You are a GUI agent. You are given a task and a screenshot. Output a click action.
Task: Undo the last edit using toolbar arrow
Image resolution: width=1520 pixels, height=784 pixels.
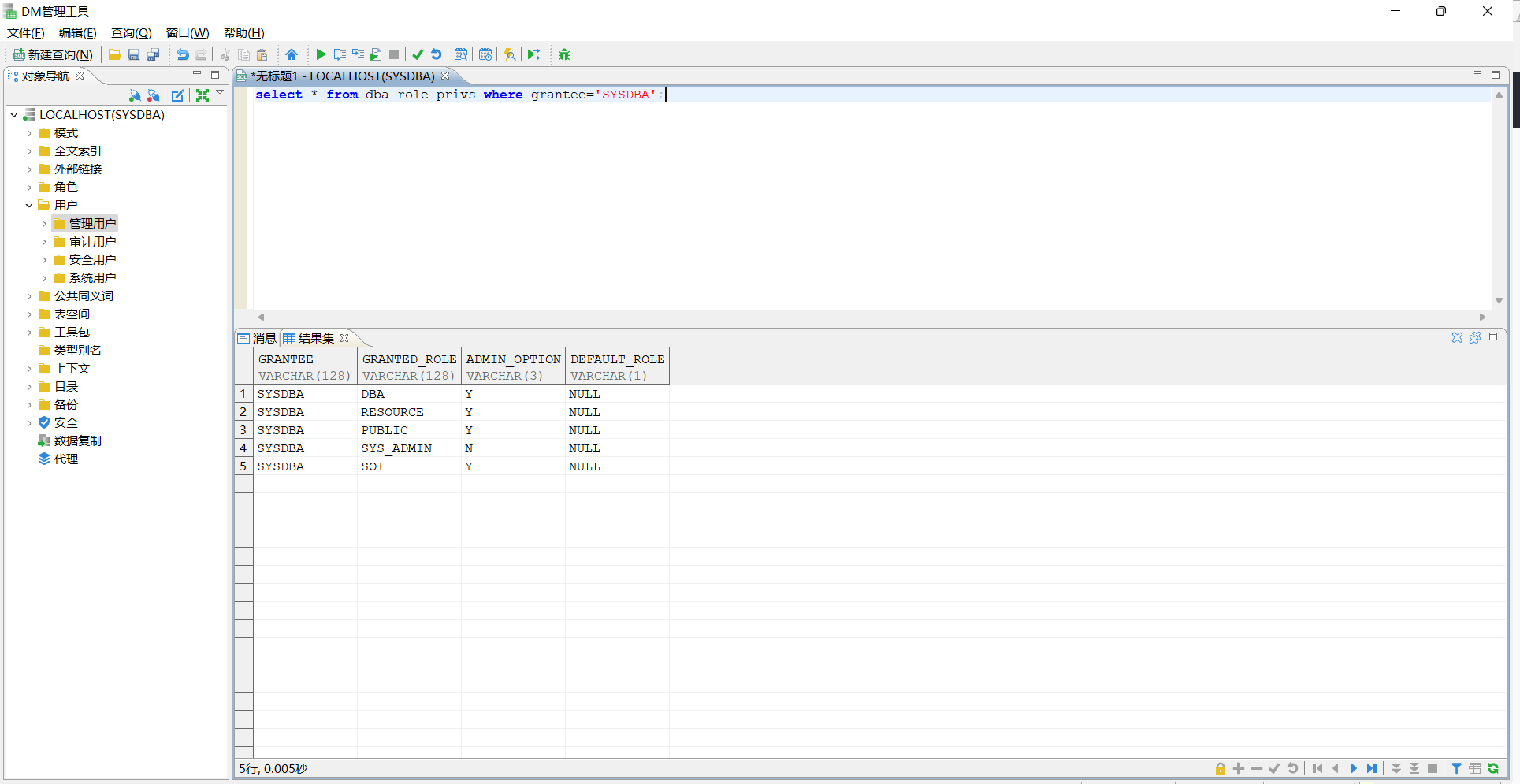click(x=183, y=54)
